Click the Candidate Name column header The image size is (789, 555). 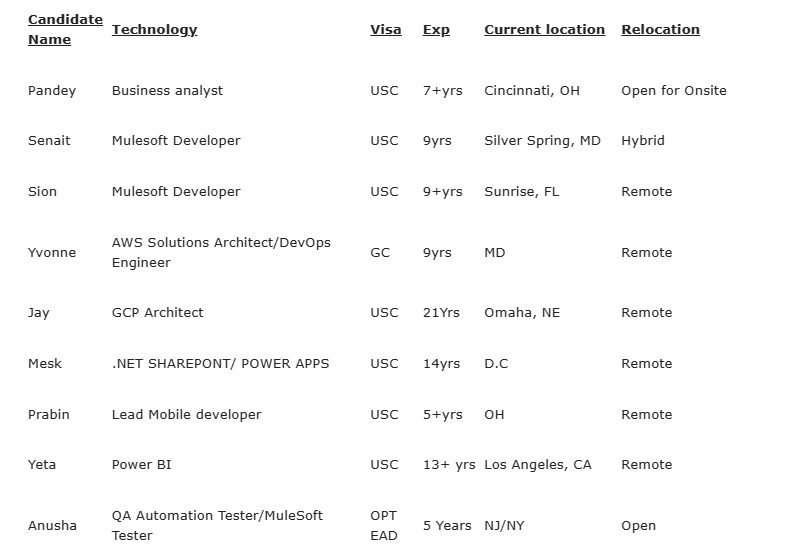pyautogui.click(x=65, y=29)
